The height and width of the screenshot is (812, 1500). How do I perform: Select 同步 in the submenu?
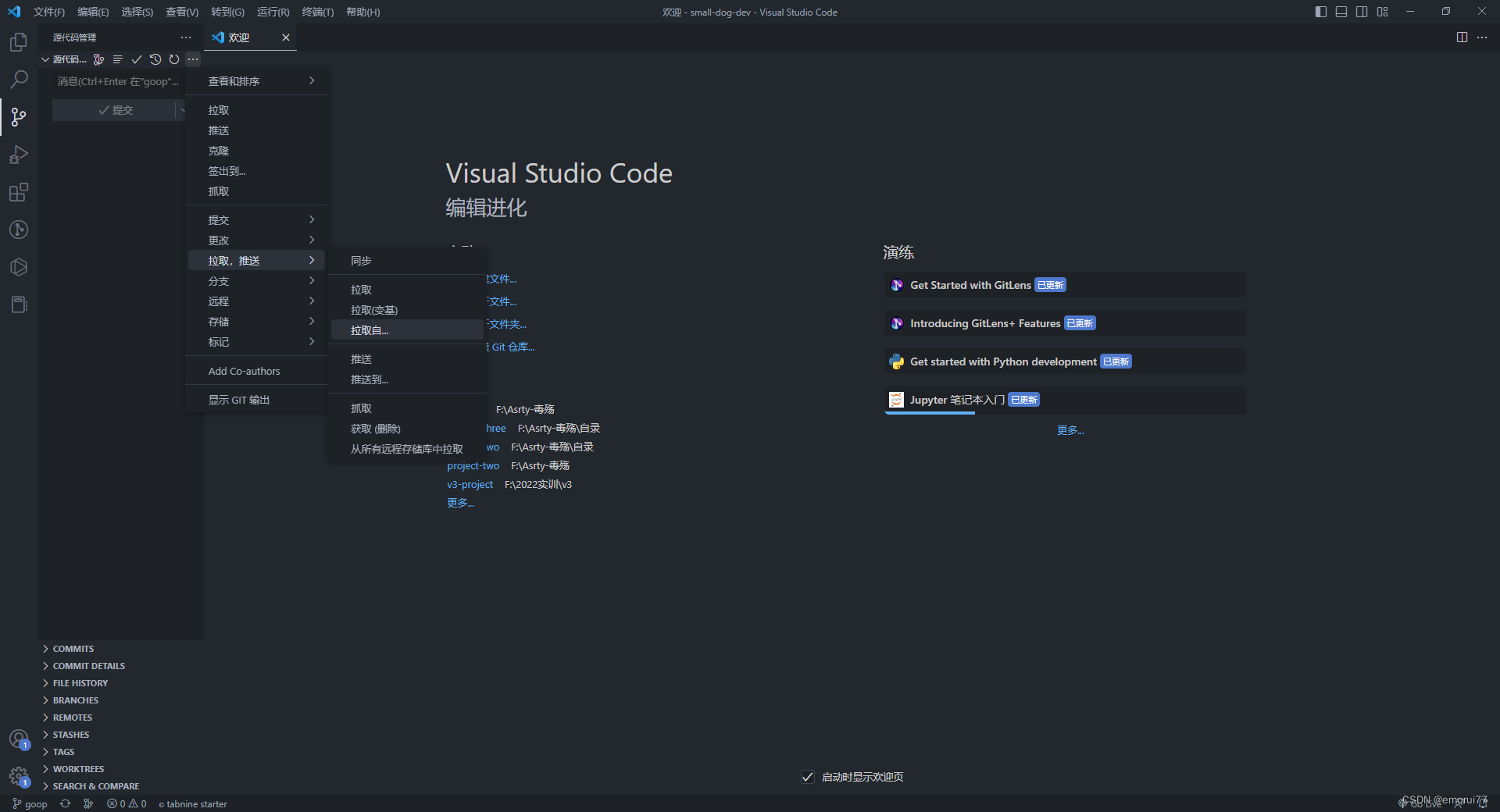coord(407,261)
